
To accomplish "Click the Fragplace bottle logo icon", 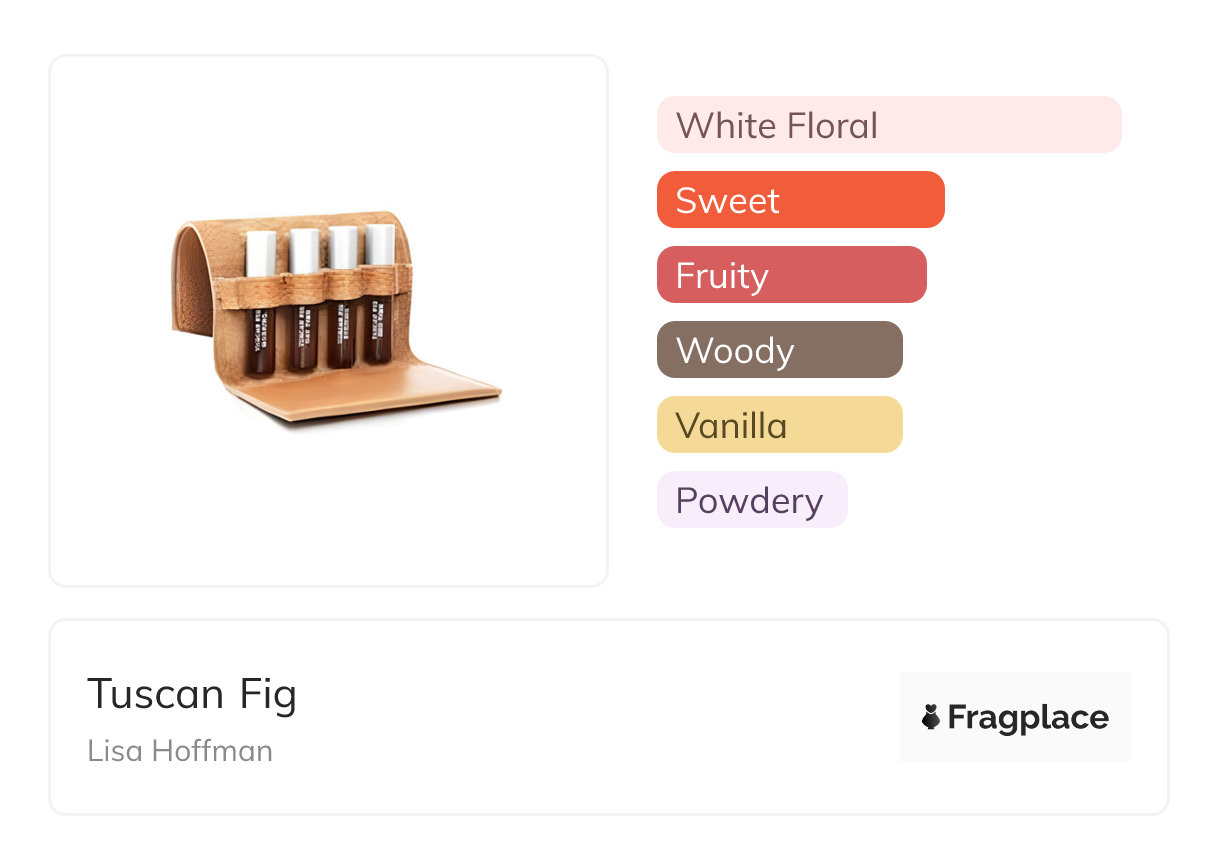I will coord(931,717).
